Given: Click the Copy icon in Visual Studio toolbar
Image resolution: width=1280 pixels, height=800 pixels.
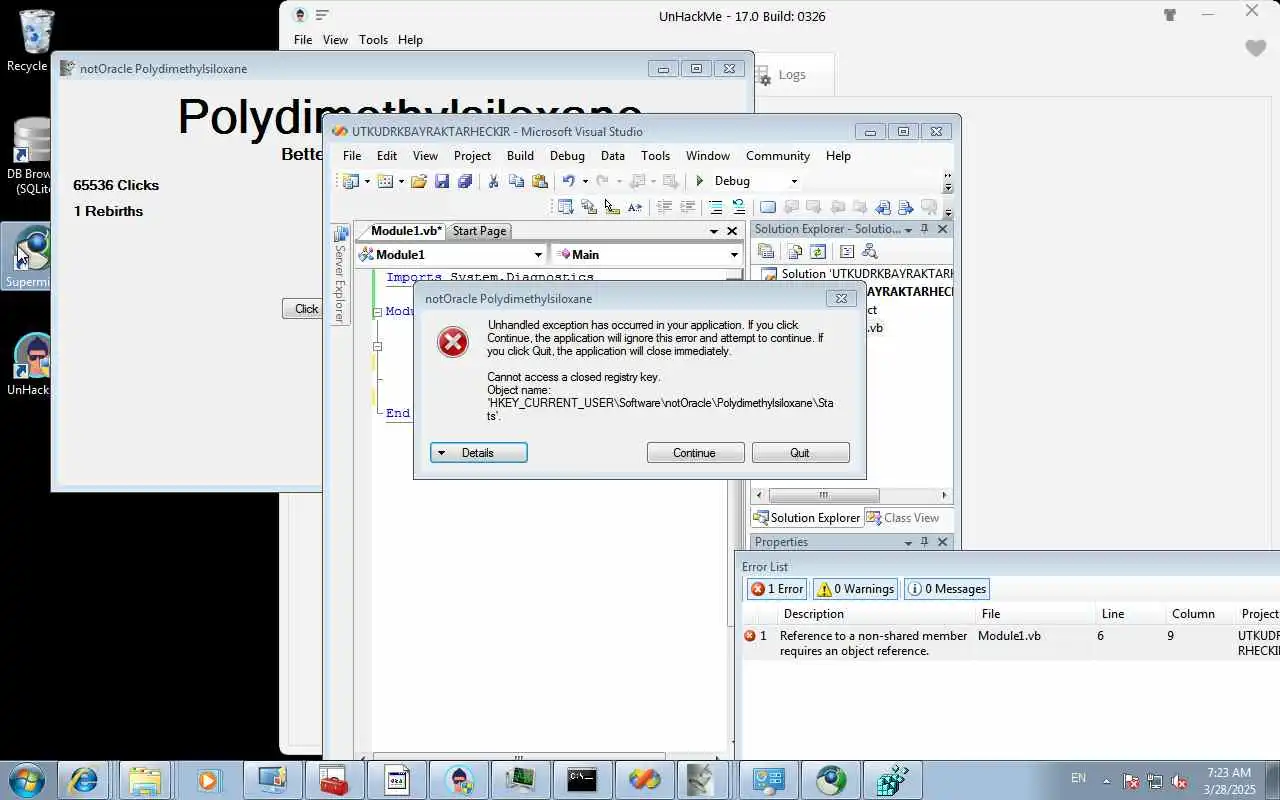Looking at the screenshot, I should tap(516, 181).
